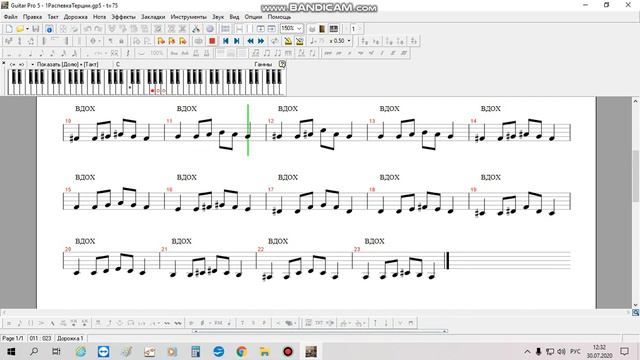Open the Bandicam red record icon in taskbar
Image resolution: width=640 pixels, height=360 pixels.
coord(288,351)
